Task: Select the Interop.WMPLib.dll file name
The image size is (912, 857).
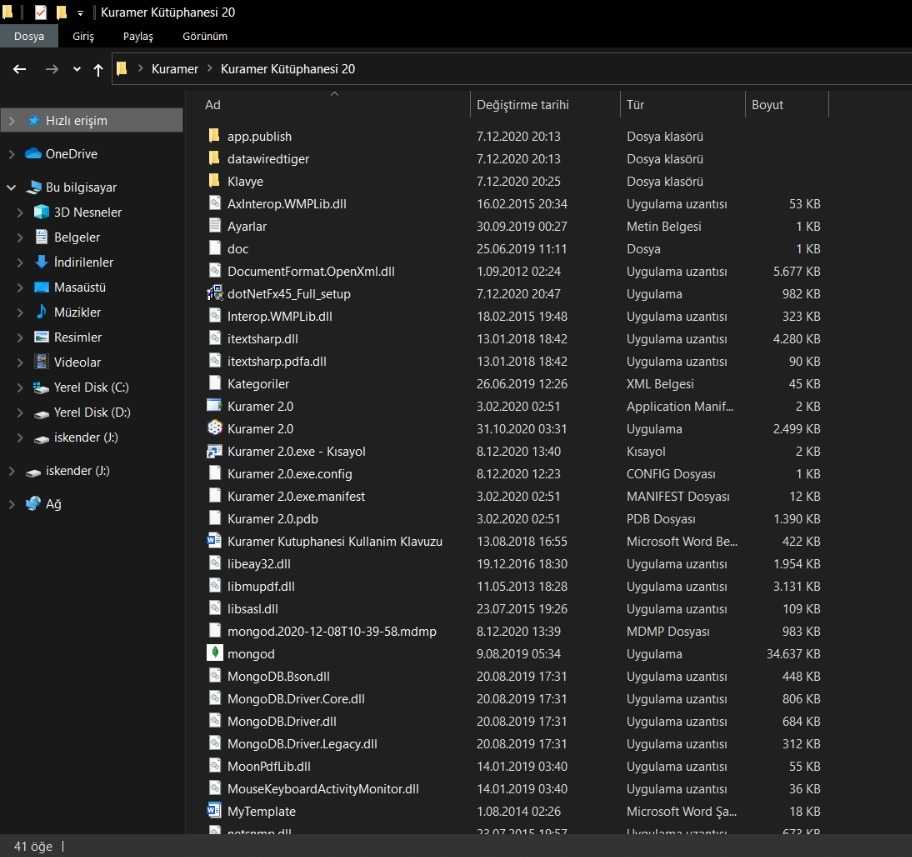Action: point(280,317)
